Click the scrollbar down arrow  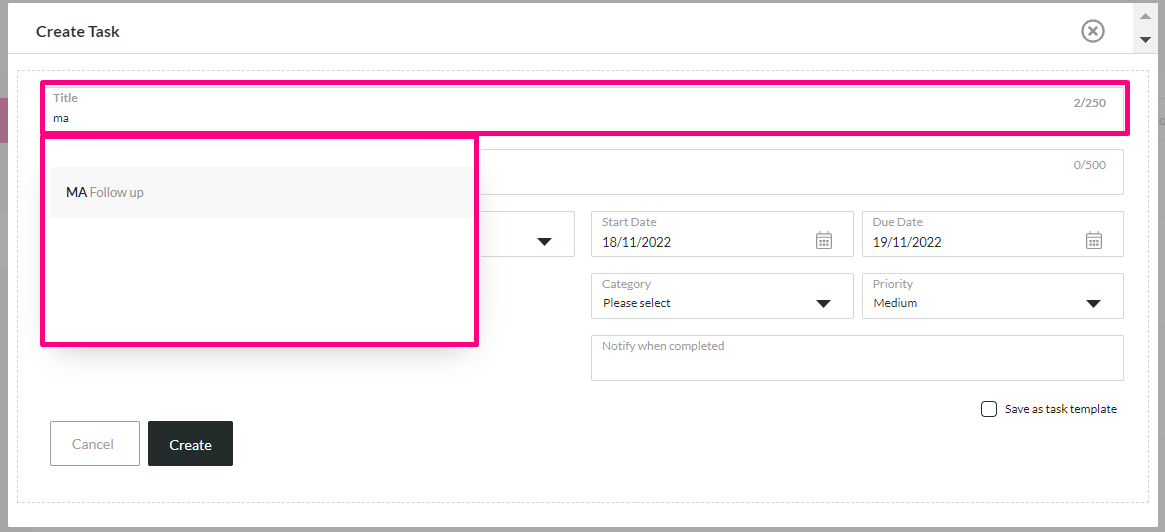(x=1145, y=39)
